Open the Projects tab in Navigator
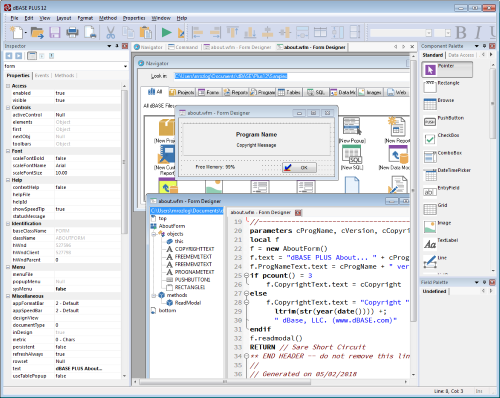500x398 pixels. point(182,92)
